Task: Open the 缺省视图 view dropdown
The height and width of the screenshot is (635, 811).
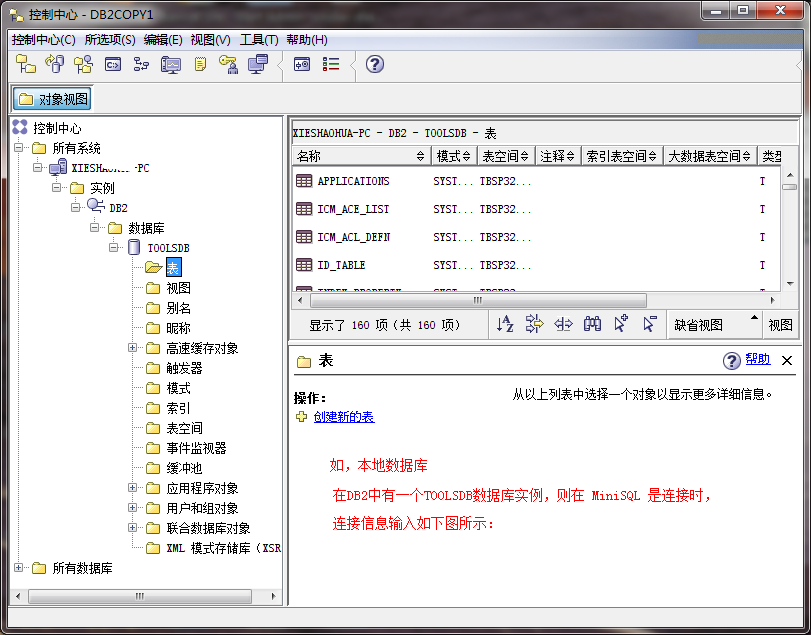Action: click(715, 325)
